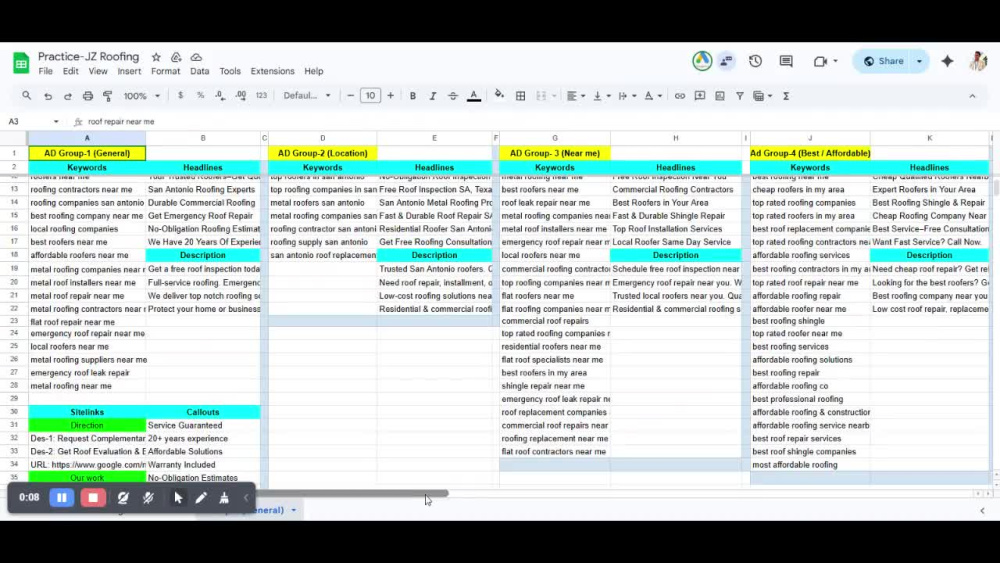Open all comments panel
The width and height of the screenshot is (1000, 563).
tap(786, 61)
